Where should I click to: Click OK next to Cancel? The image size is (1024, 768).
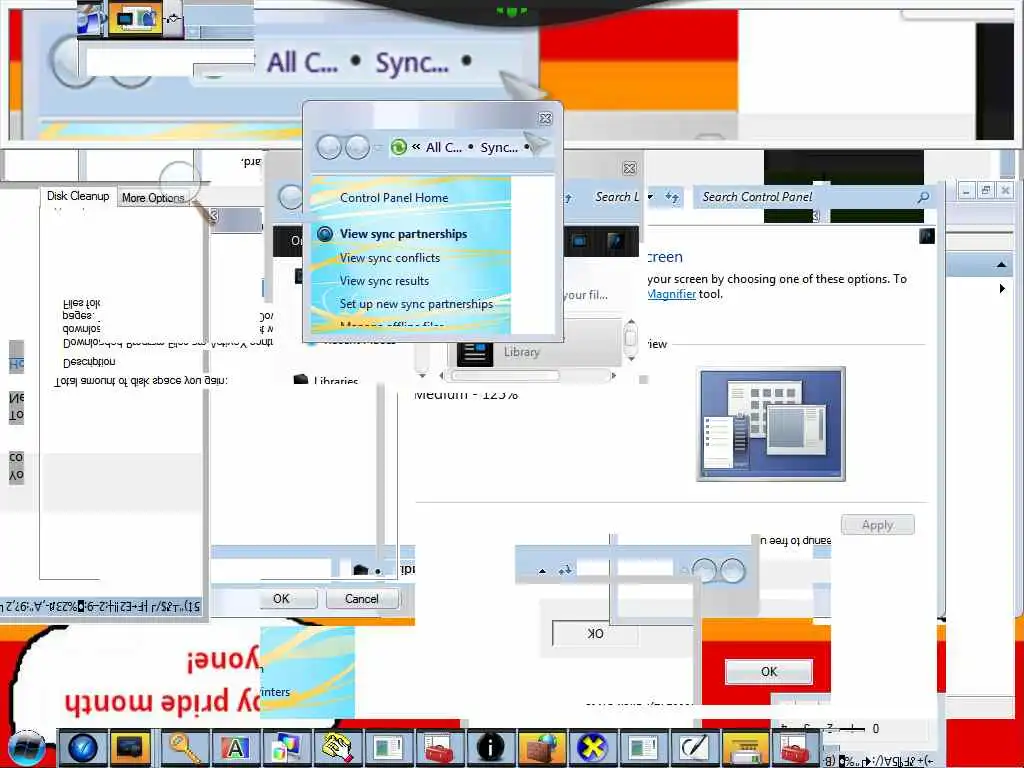281,598
